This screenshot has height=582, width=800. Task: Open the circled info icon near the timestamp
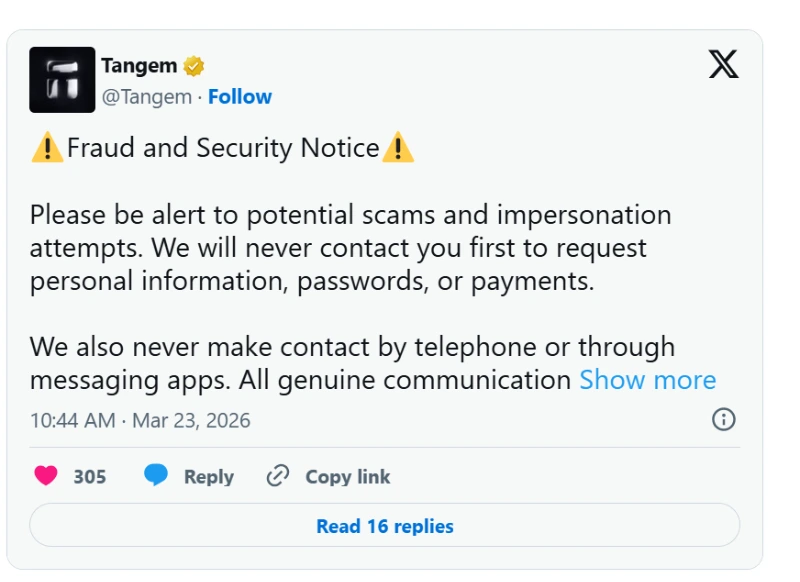[723, 419]
